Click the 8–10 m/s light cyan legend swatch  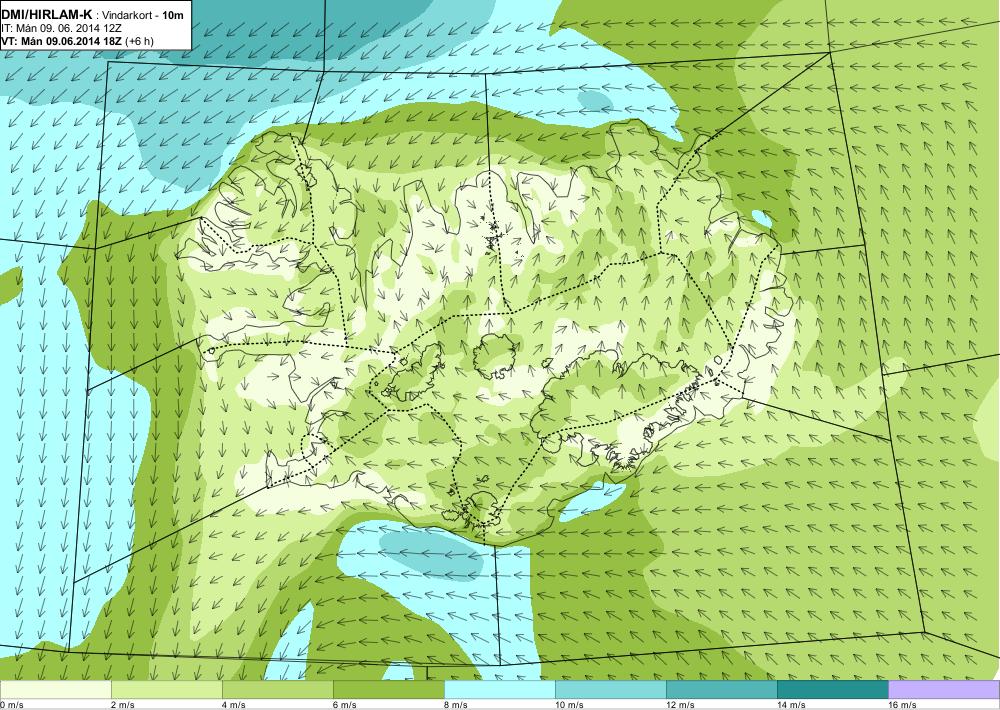499,690
